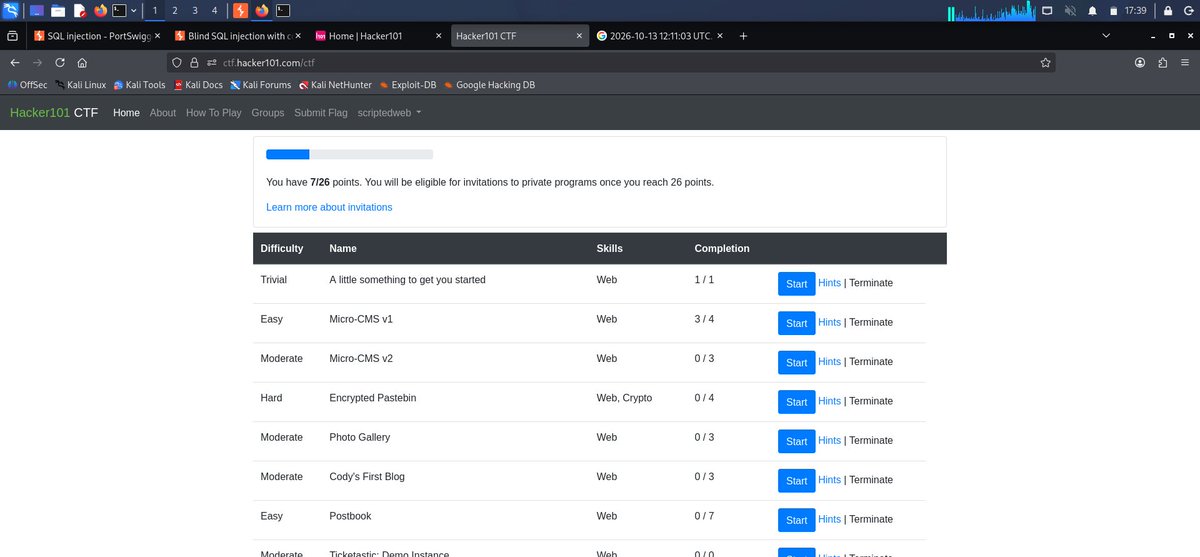The width and height of the screenshot is (1200, 557).
Task: Switch to workspace 1
Action: [154, 10]
